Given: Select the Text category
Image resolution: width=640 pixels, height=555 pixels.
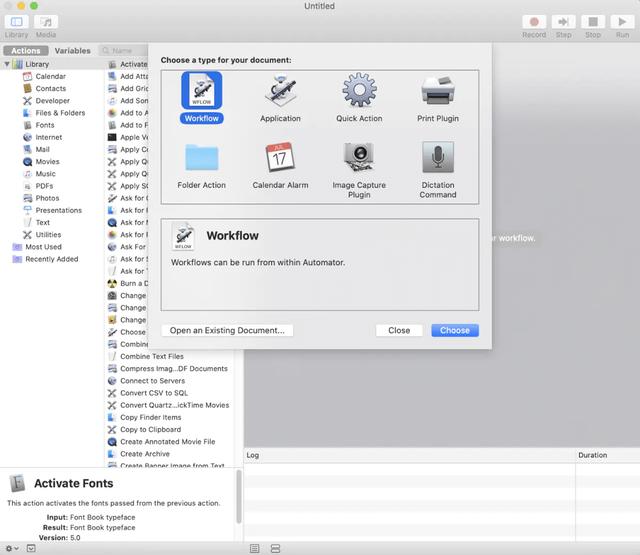Looking at the screenshot, I should pyautogui.click(x=42, y=223).
